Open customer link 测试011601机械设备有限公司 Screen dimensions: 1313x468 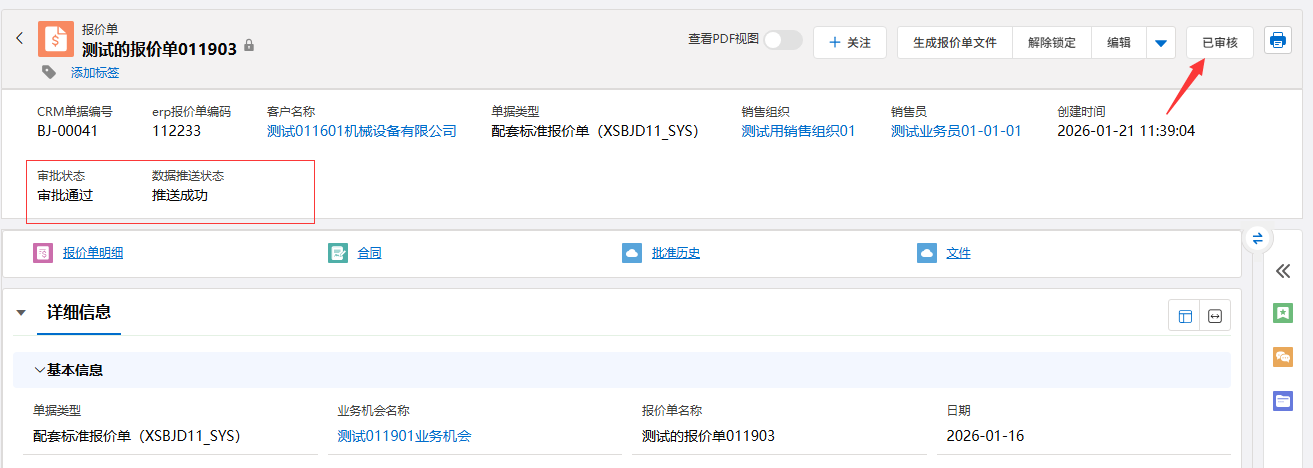[361, 131]
